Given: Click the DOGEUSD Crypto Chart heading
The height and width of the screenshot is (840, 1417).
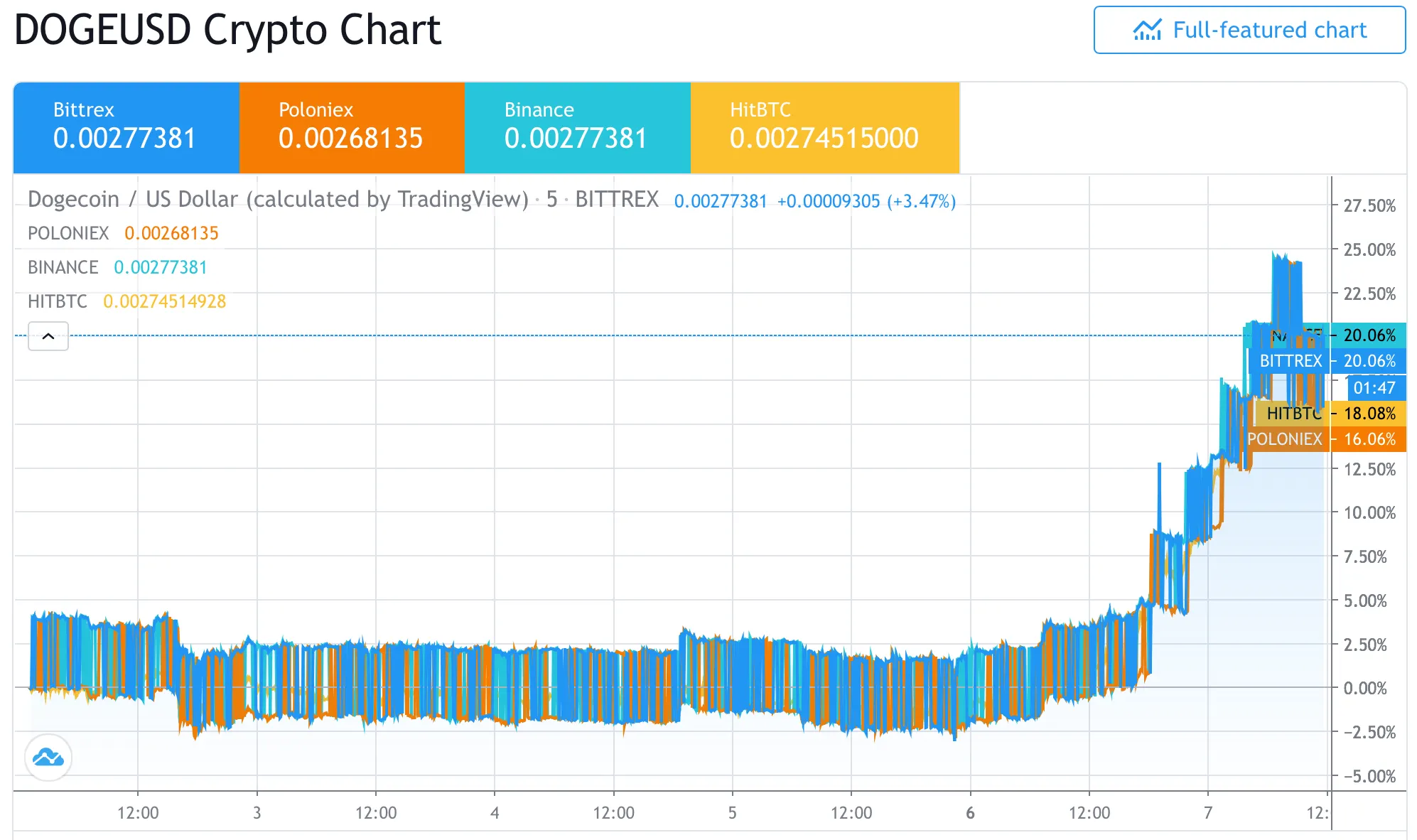Looking at the screenshot, I should coord(228,30).
